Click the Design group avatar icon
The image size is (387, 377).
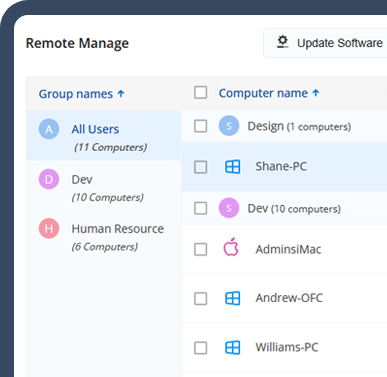coord(229,126)
